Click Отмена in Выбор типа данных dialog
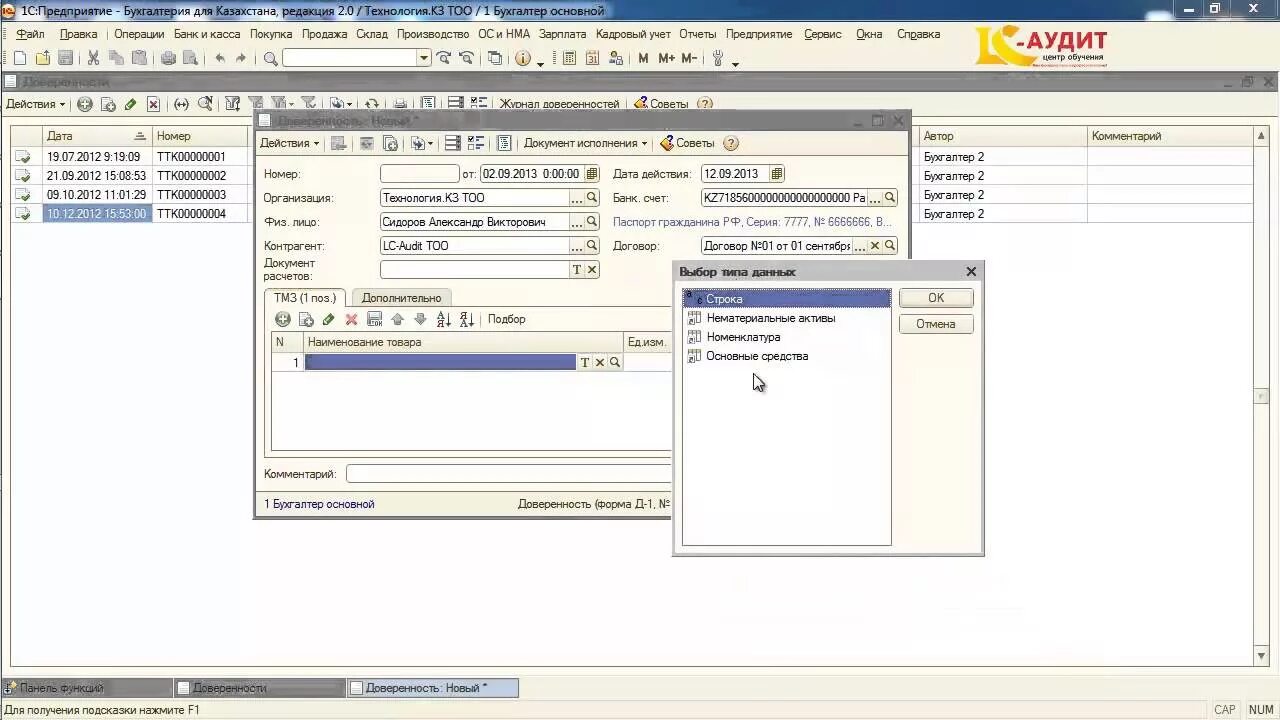The width and height of the screenshot is (1280, 720). click(936, 324)
